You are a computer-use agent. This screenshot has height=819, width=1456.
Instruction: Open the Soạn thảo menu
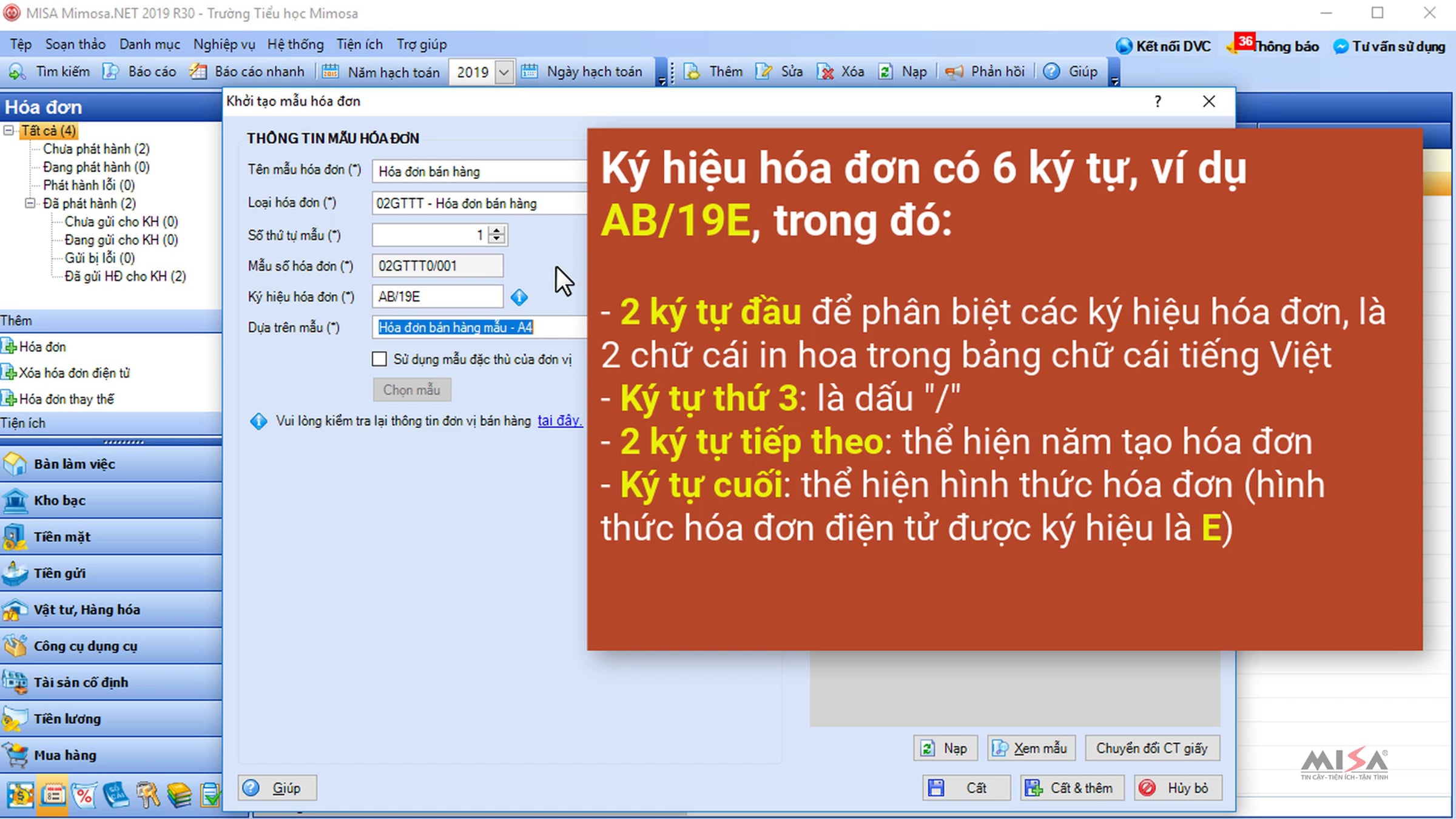(x=75, y=44)
